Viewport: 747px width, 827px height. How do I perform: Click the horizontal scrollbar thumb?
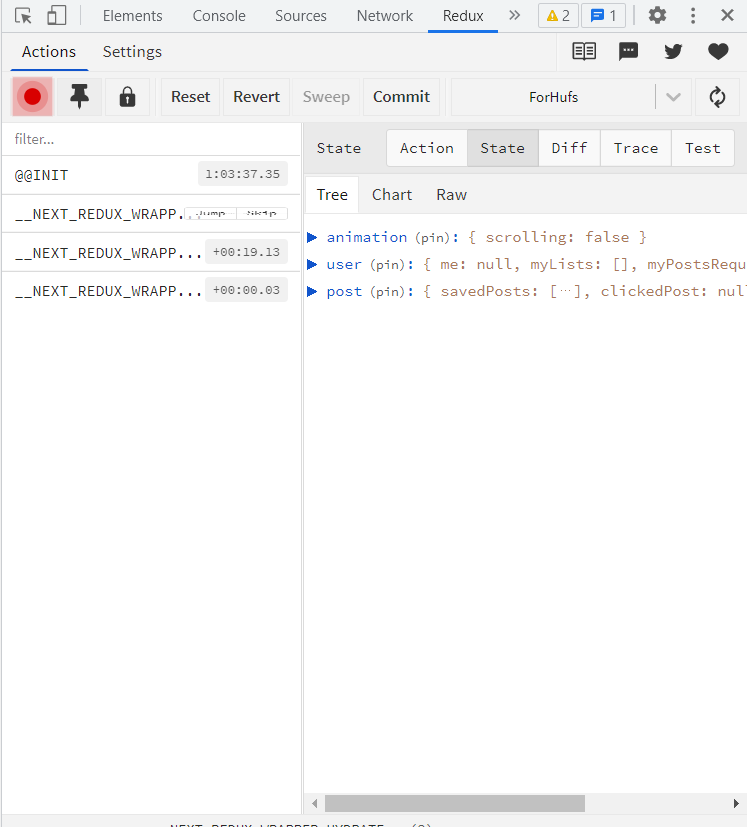(x=455, y=803)
